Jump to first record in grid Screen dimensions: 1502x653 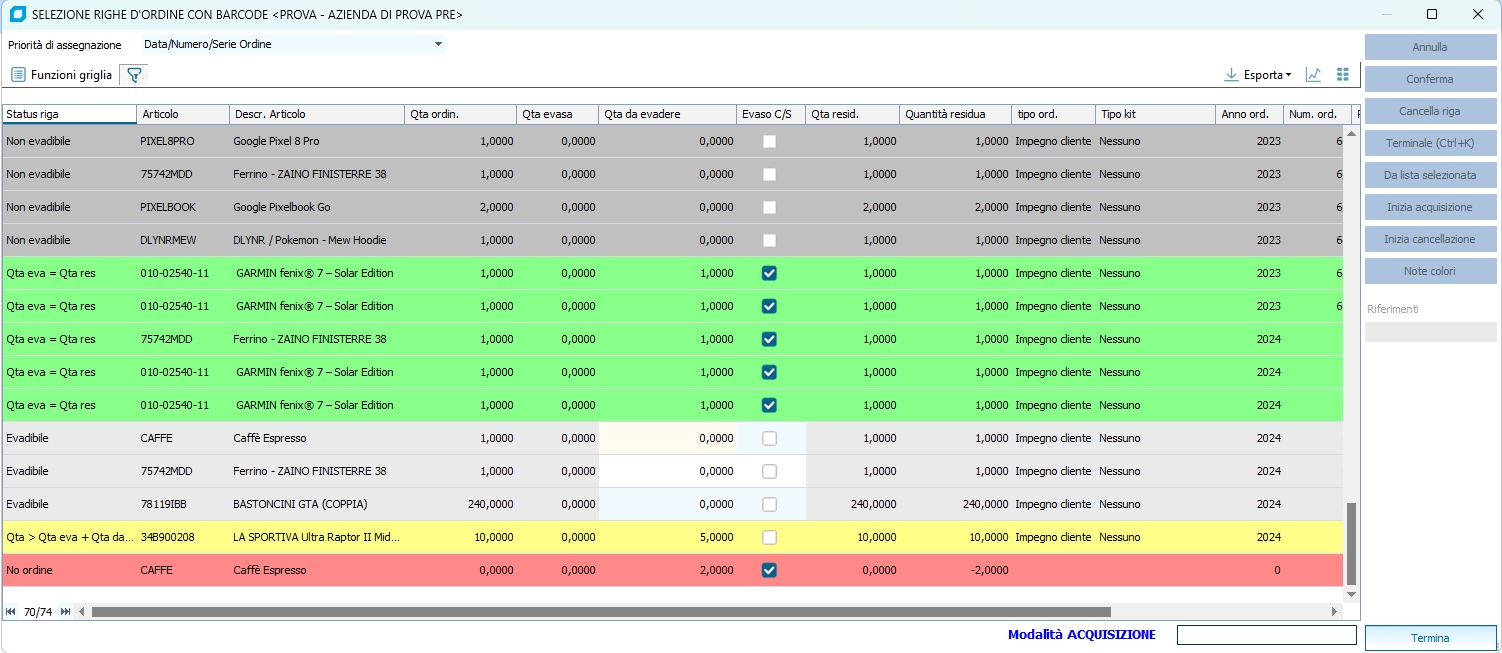[x=11, y=612]
